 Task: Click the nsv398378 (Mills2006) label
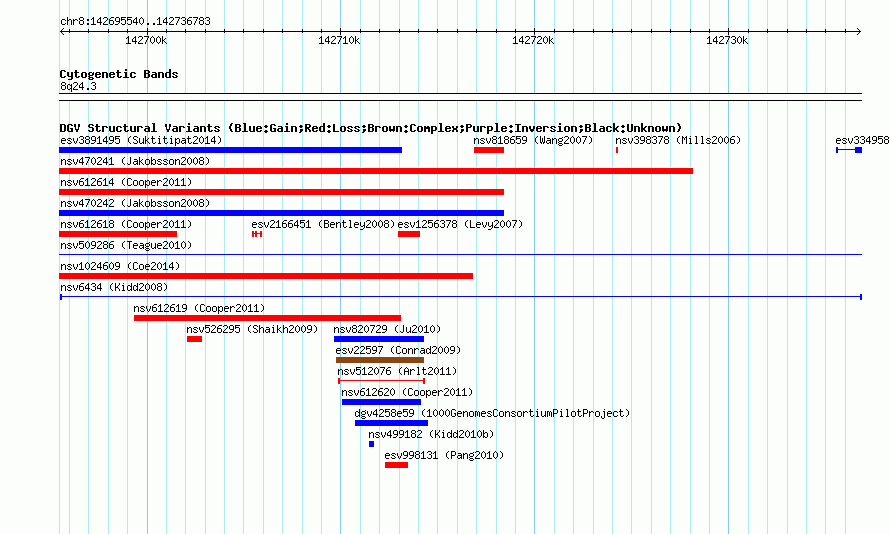pyautogui.click(x=678, y=140)
